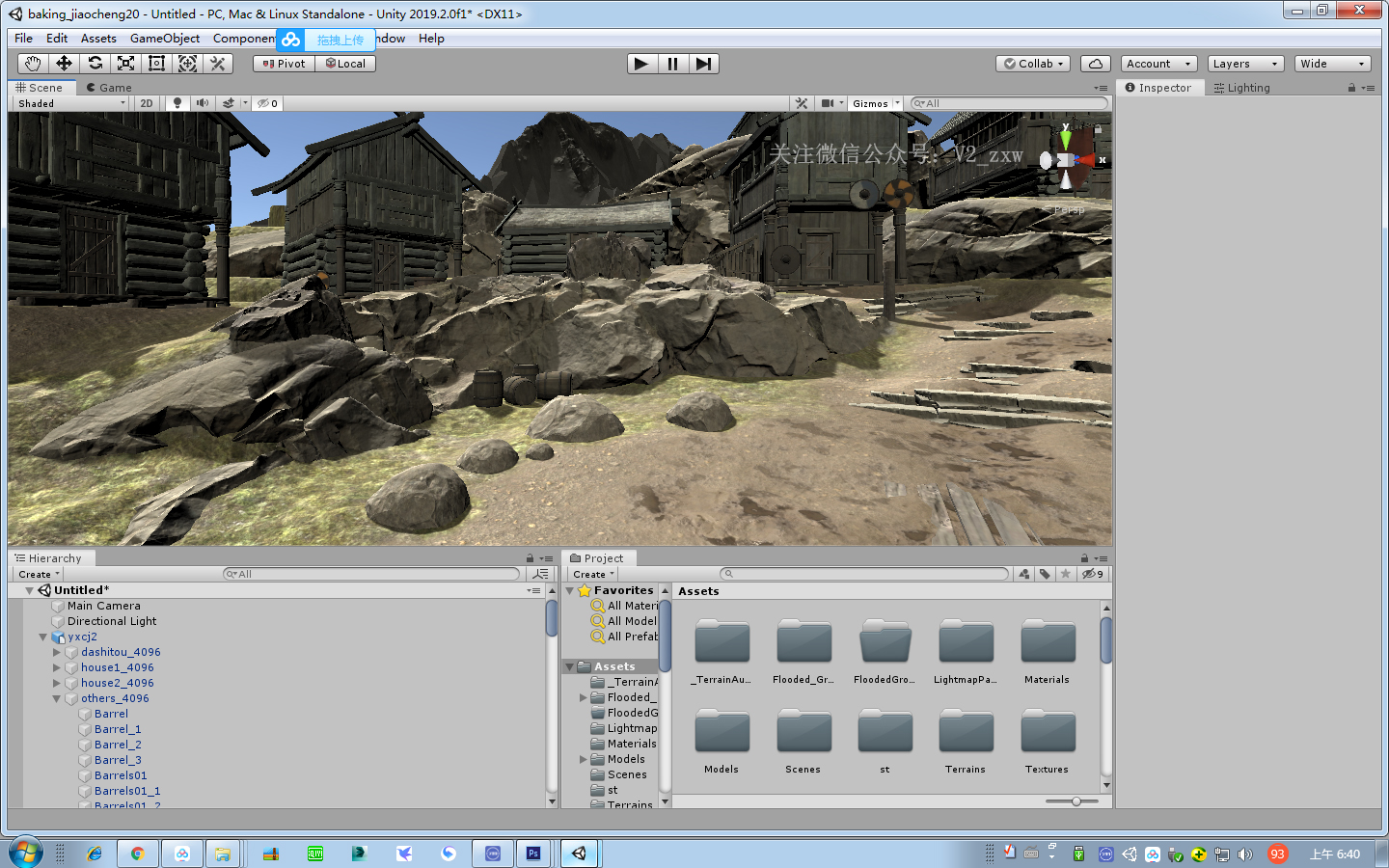Switch to the Lighting tab
The height and width of the screenshot is (868, 1389).
[1242, 88]
